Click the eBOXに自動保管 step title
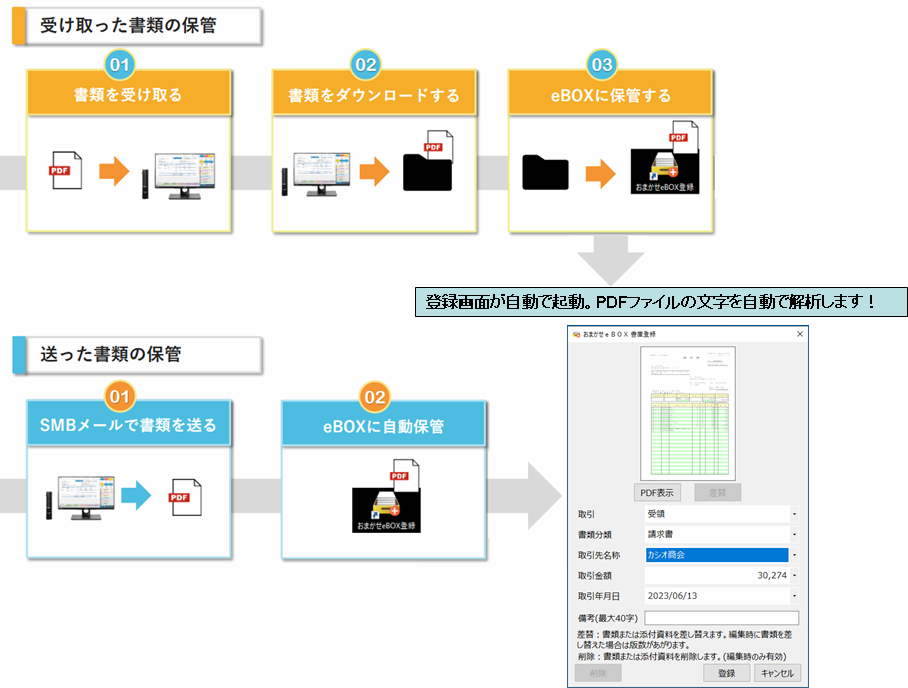 pos(383,426)
